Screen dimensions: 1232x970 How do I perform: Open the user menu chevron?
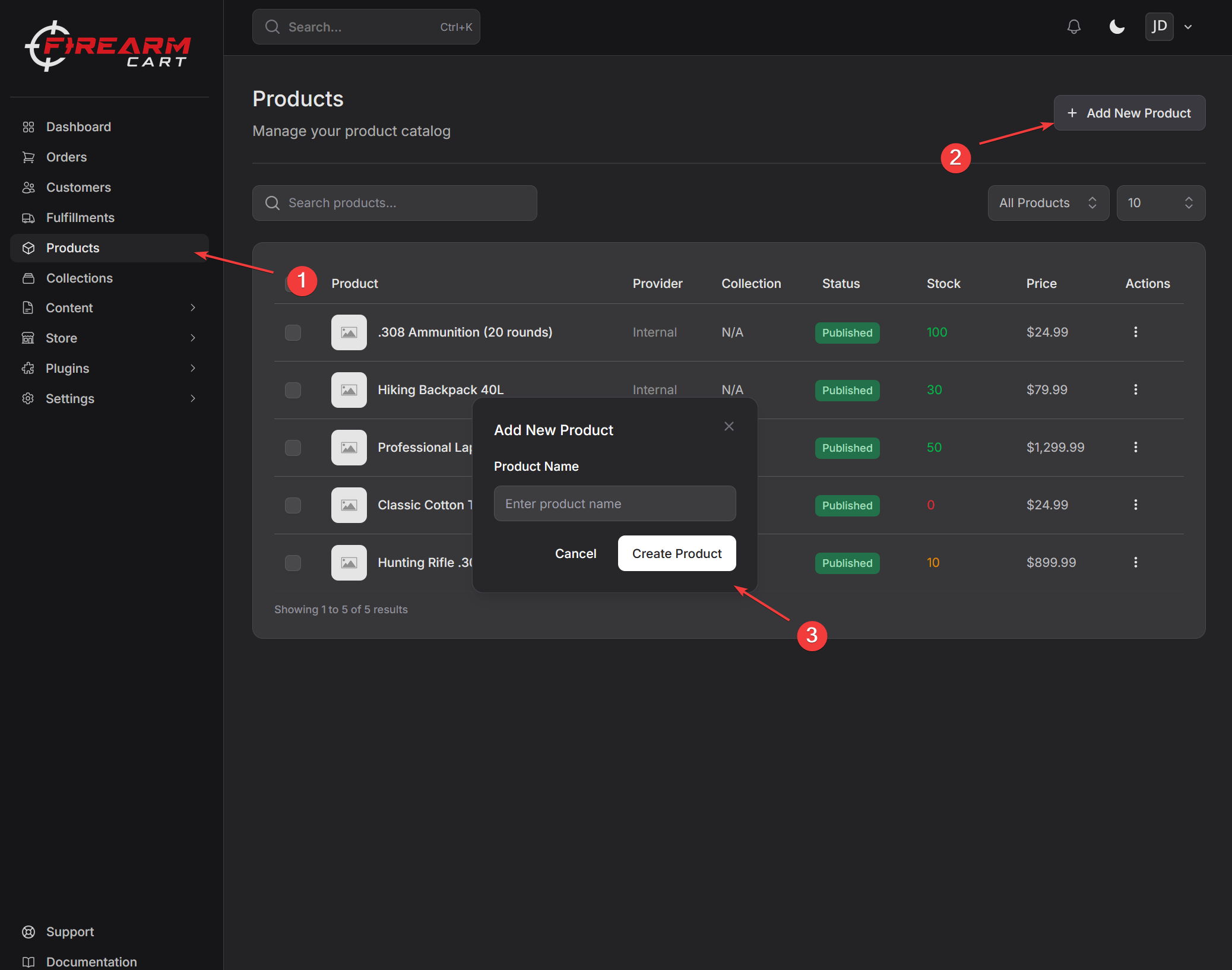pyautogui.click(x=1188, y=27)
